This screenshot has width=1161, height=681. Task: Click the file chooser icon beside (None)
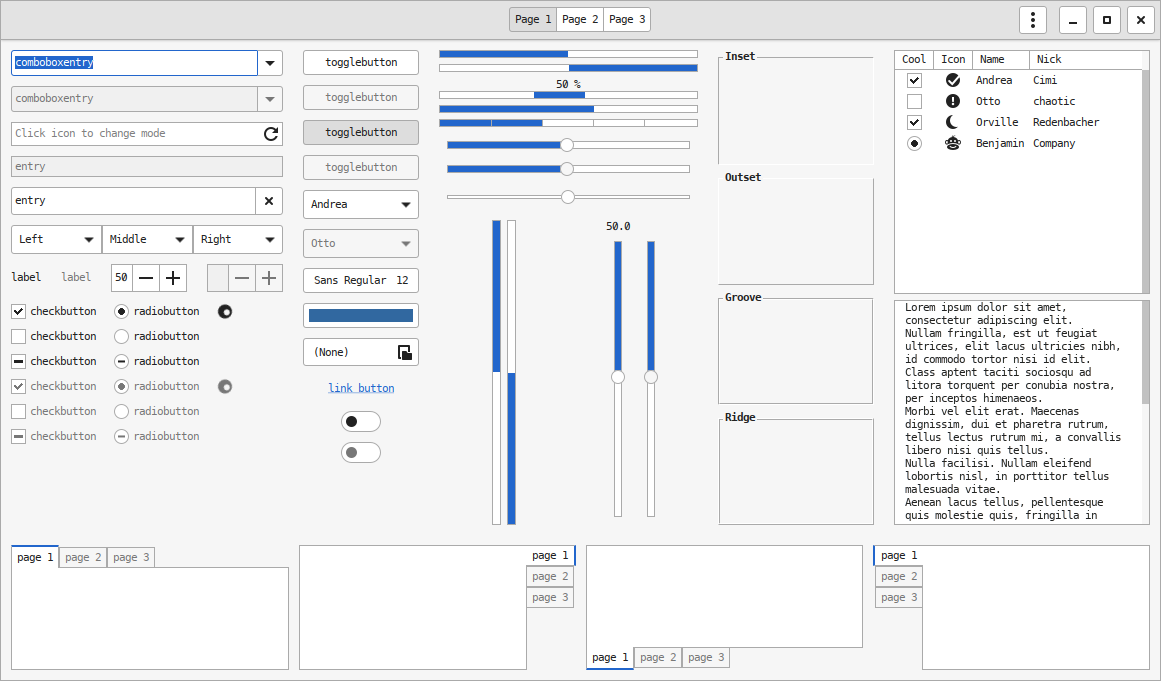tap(404, 352)
